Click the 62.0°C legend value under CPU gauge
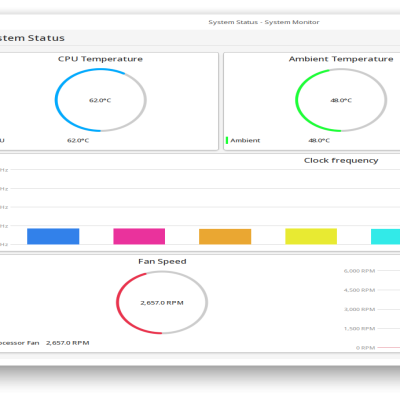 [78, 140]
